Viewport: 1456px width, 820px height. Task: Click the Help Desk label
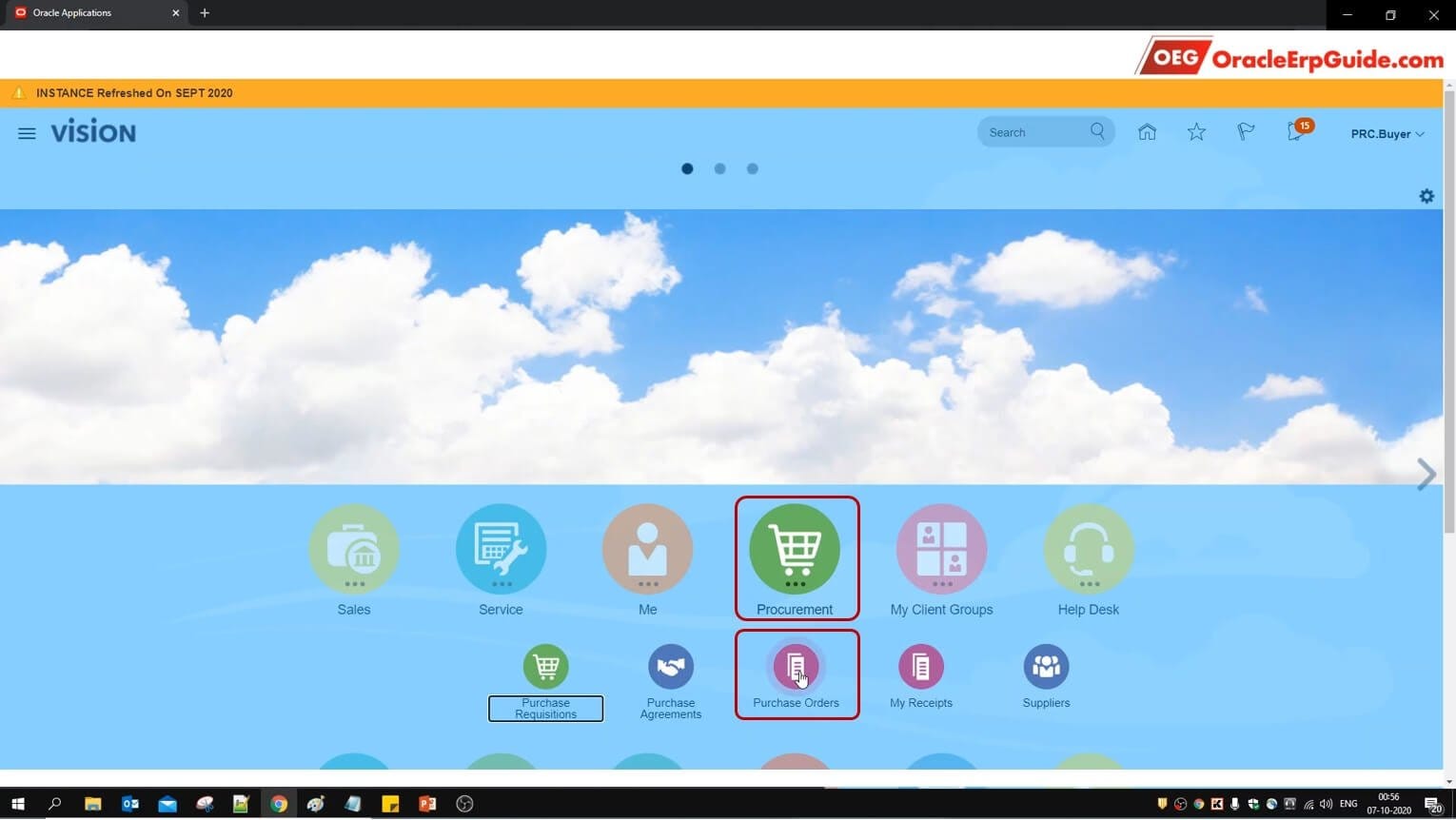(x=1089, y=610)
